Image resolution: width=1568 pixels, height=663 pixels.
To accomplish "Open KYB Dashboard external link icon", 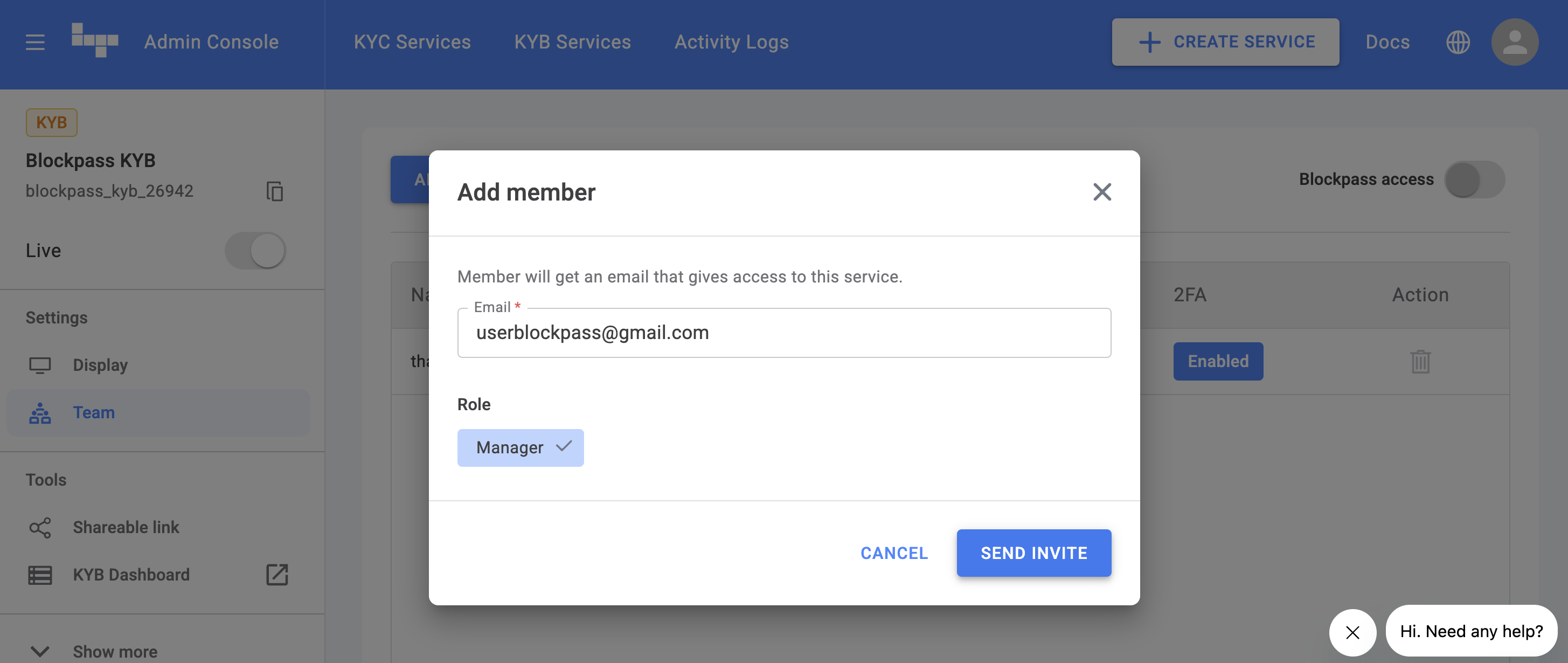I will [277, 574].
